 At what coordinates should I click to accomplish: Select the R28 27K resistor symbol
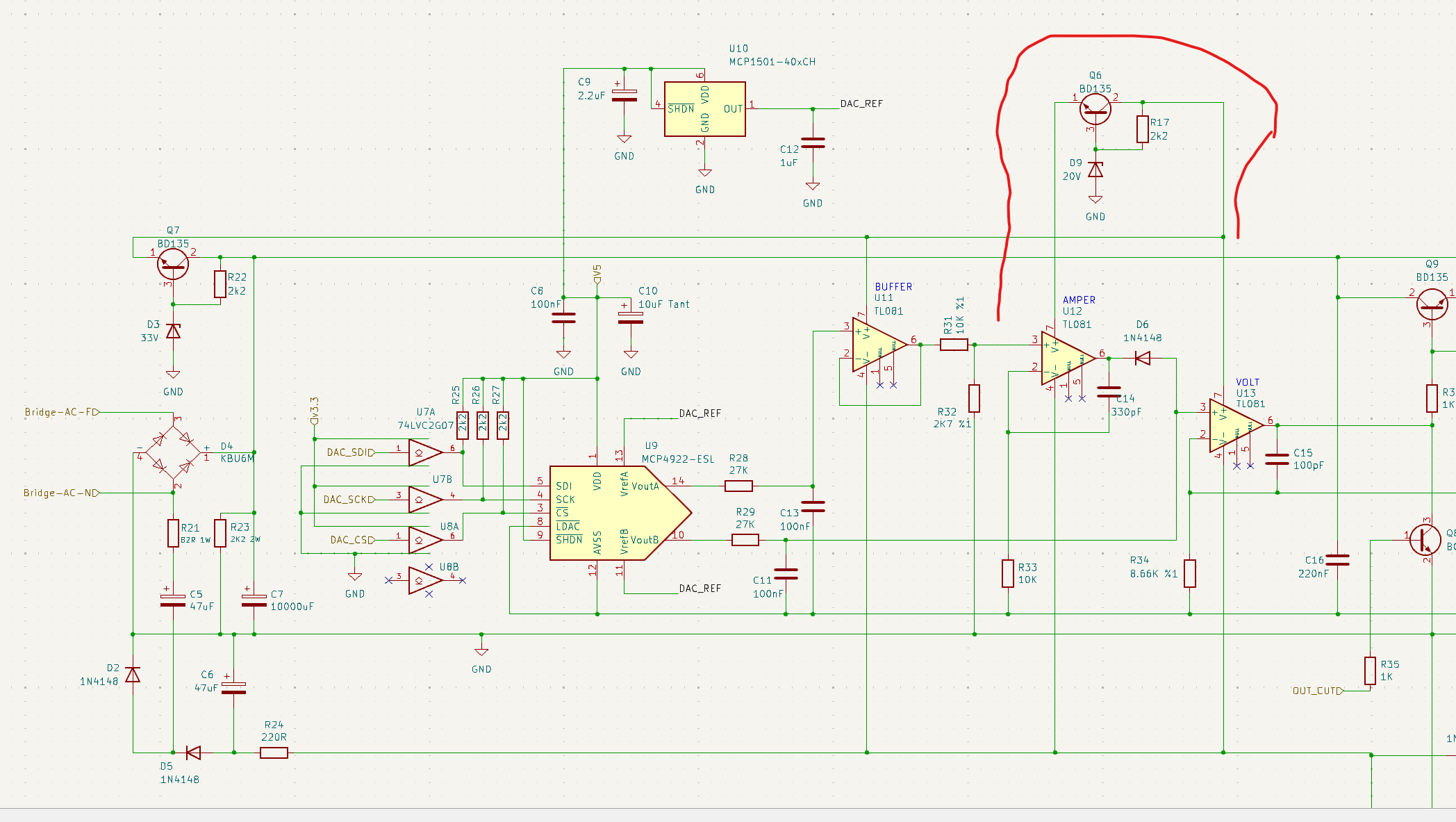point(738,486)
